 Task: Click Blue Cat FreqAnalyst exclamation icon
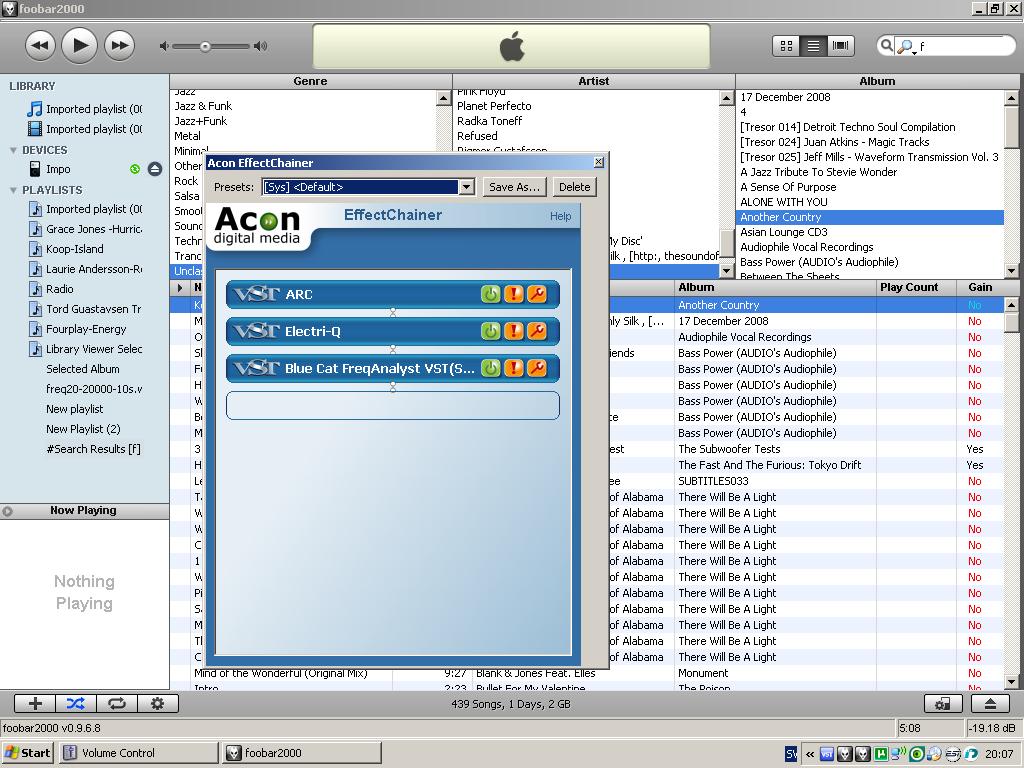coord(514,368)
